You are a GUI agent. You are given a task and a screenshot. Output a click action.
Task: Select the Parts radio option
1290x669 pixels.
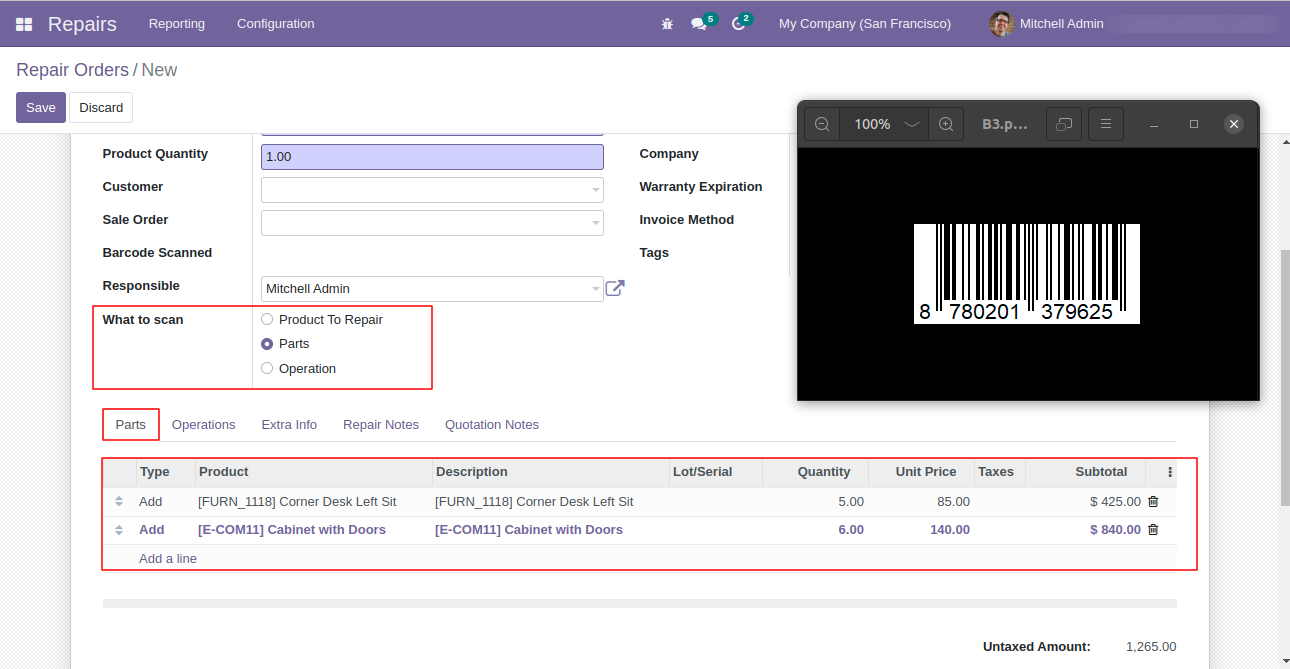pos(267,344)
